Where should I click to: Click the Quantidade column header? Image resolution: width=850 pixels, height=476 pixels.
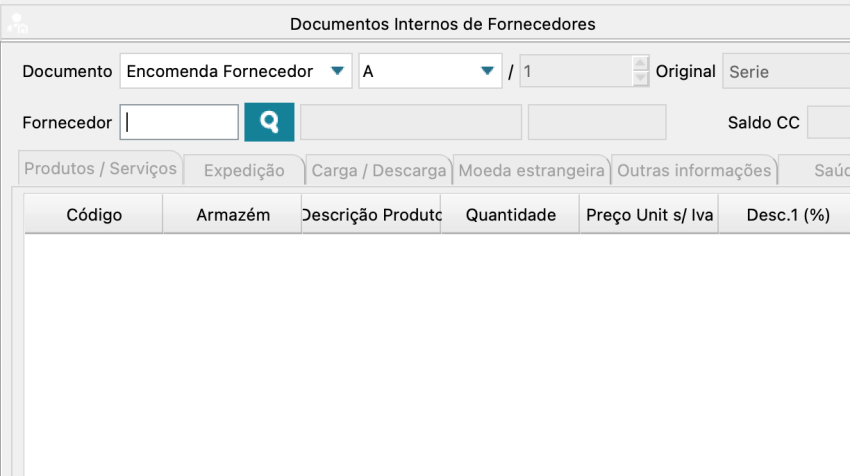tap(510, 215)
